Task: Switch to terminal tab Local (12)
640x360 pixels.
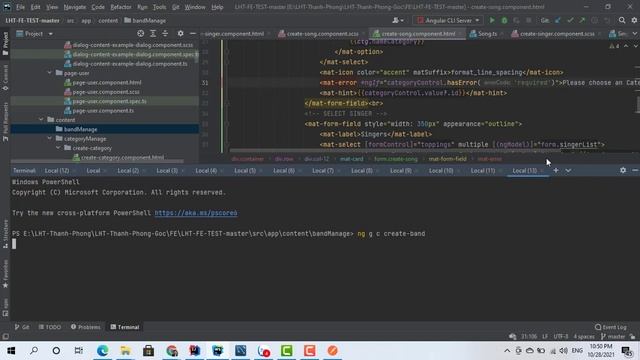Action: pos(57,170)
